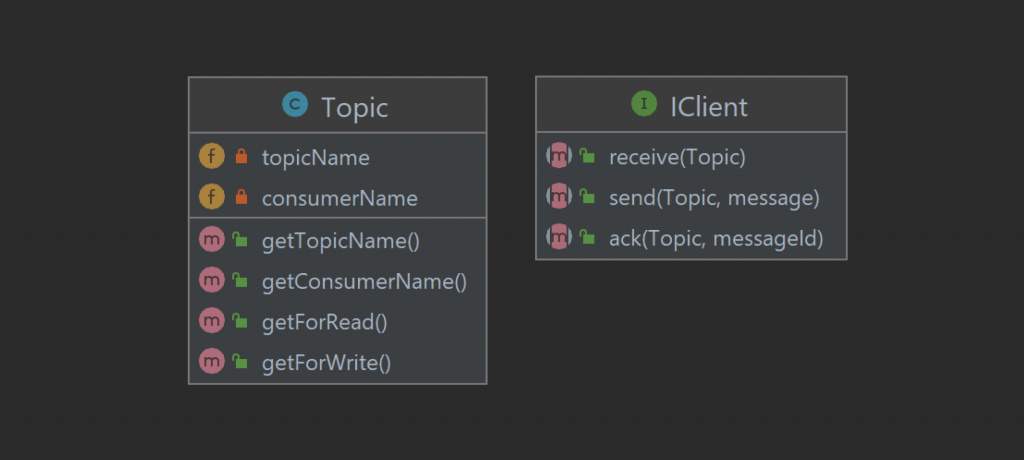Viewport: 1024px width, 460px height.
Task: Select the ack(Topic, messageId) method
Action: pos(691,238)
